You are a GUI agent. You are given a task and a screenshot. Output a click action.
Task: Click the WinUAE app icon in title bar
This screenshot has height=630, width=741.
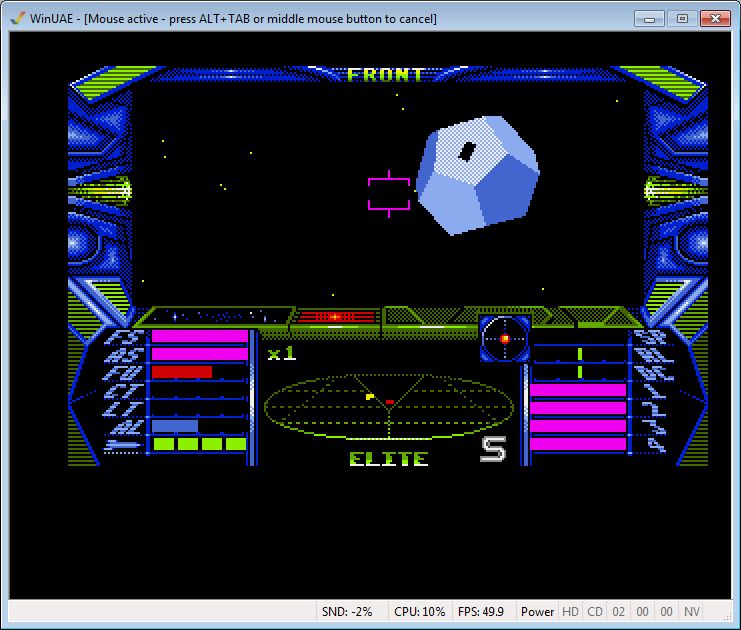(17, 18)
